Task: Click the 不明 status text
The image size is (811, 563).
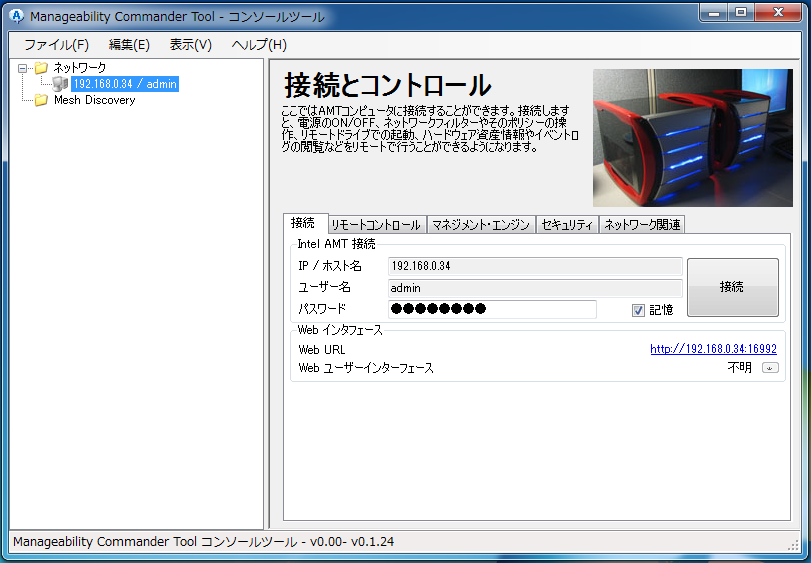Action: point(739,368)
